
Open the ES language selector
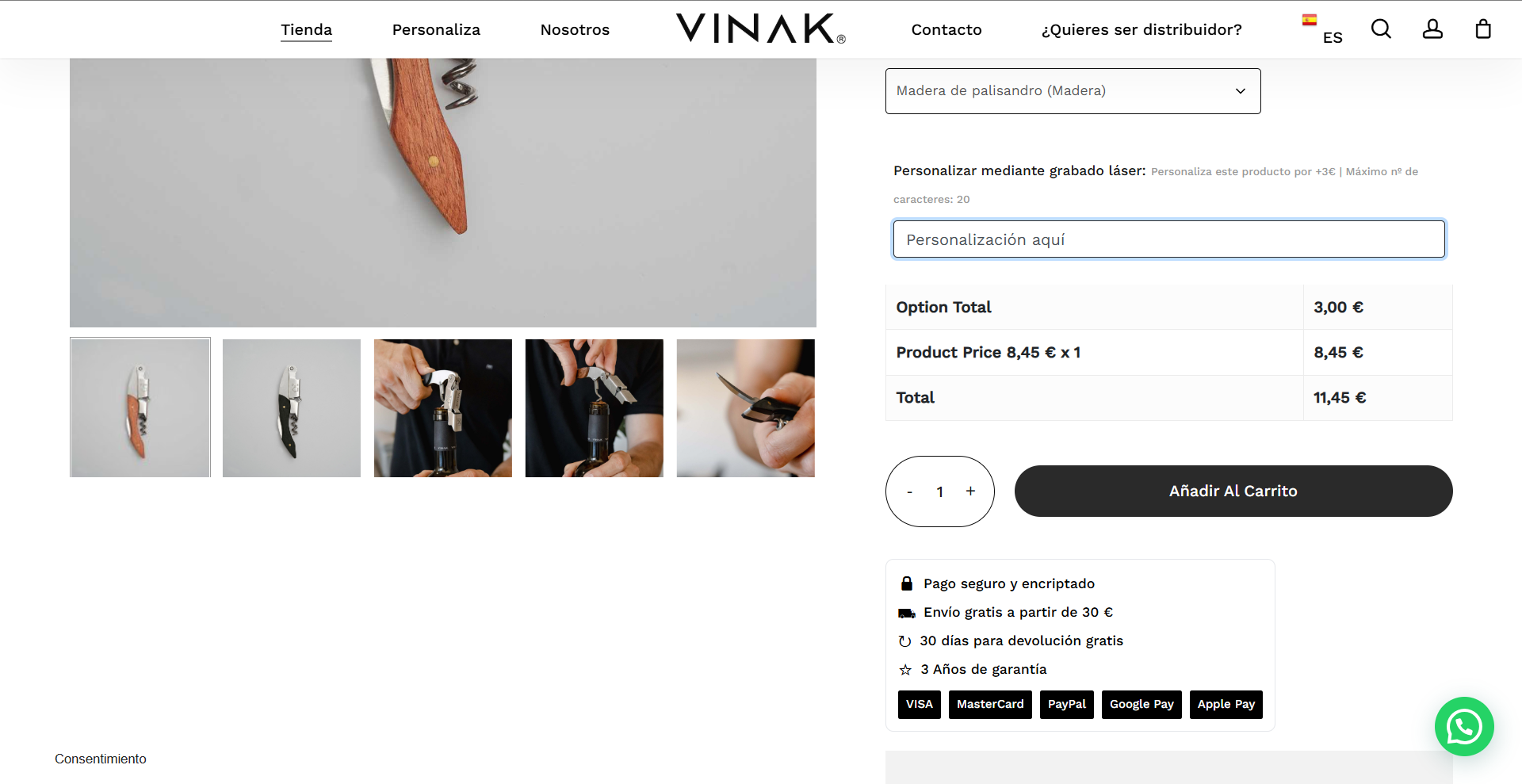[x=1333, y=37]
